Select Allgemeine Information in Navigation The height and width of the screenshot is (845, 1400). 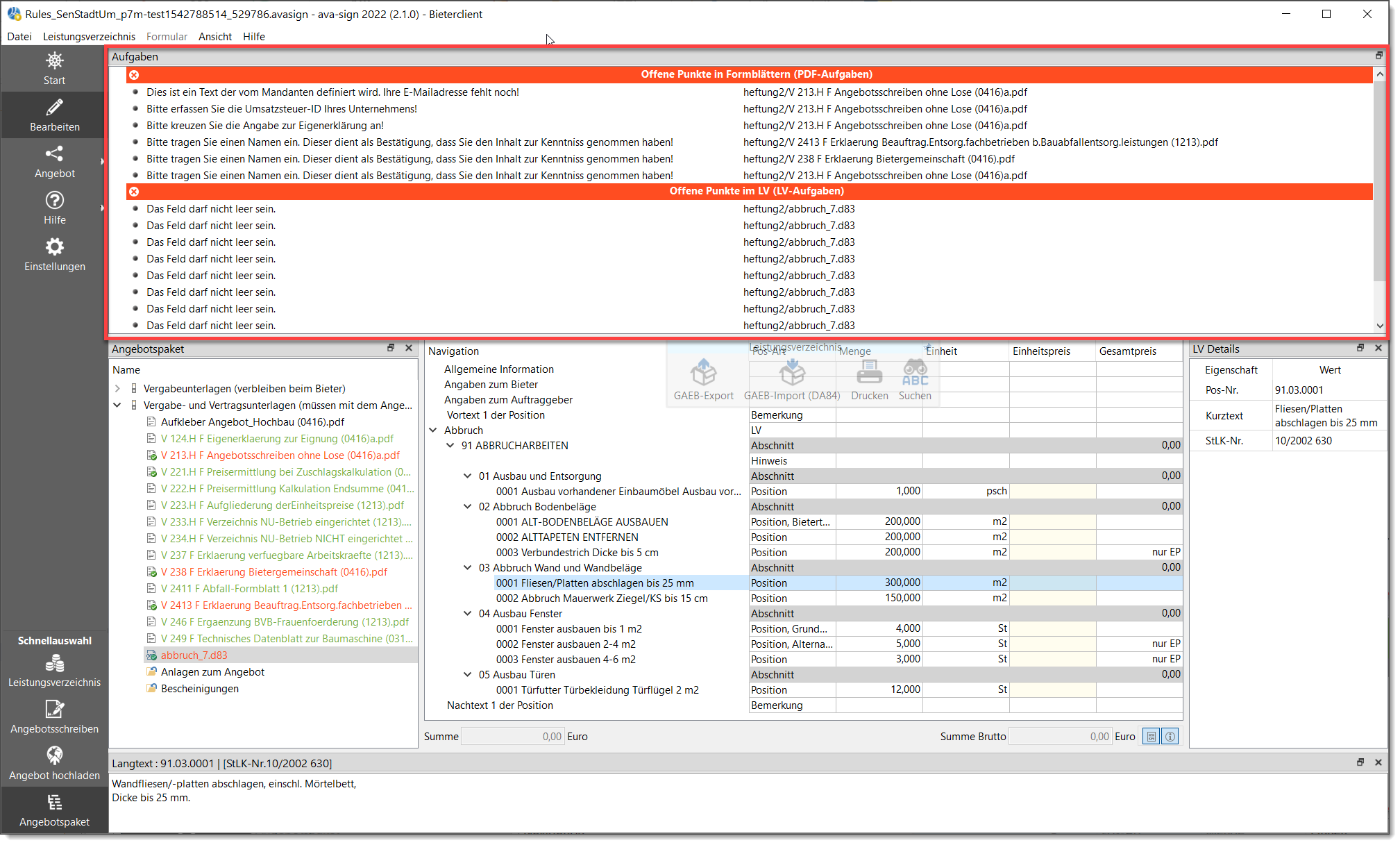(498, 369)
